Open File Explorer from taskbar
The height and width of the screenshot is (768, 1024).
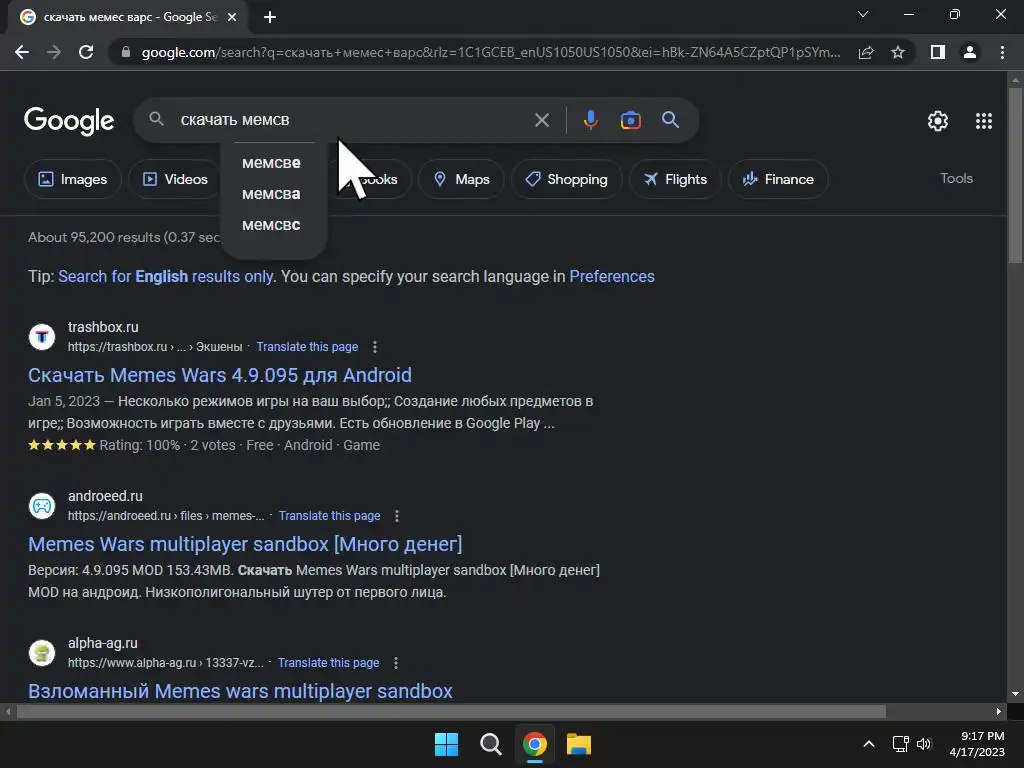[x=579, y=744]
